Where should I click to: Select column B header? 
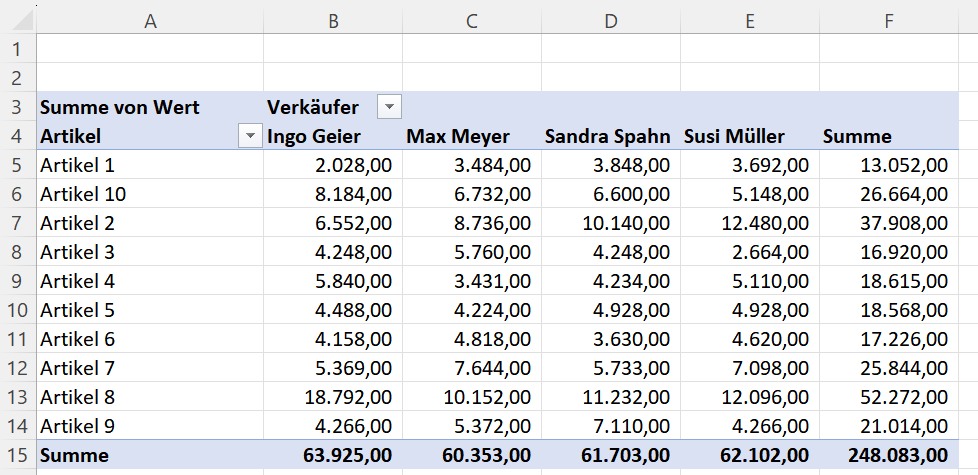[x=332, y=20]
